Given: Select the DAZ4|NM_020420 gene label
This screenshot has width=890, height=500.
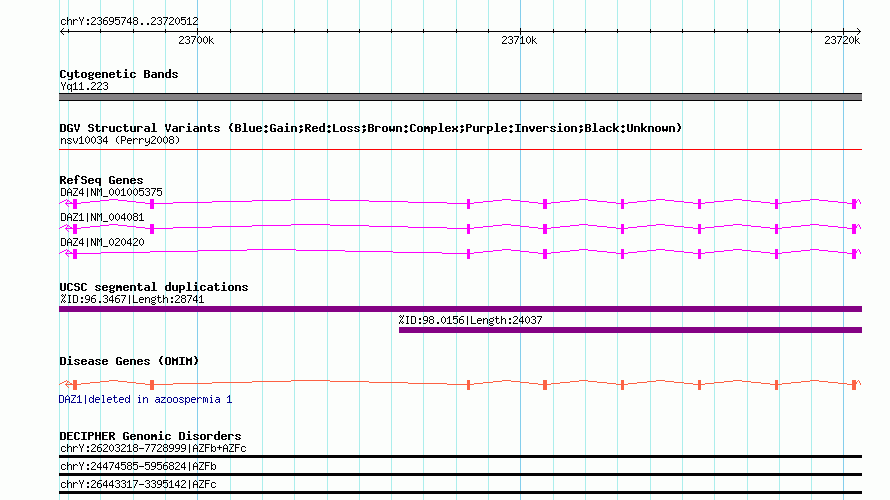Looking at the screenshot, I should (102, 242).
